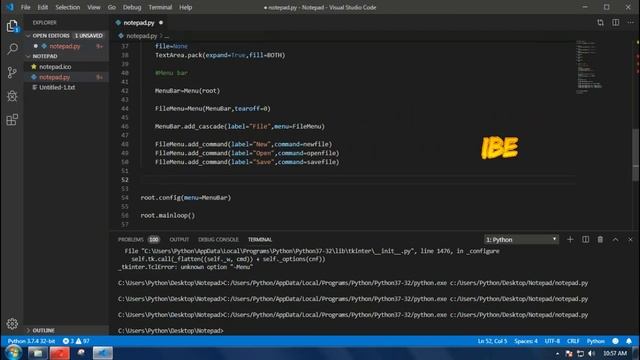Click Ln 52, Col 5 in status bar
Viewport: 640px width, 360px height.
click(x=492, y=341)
